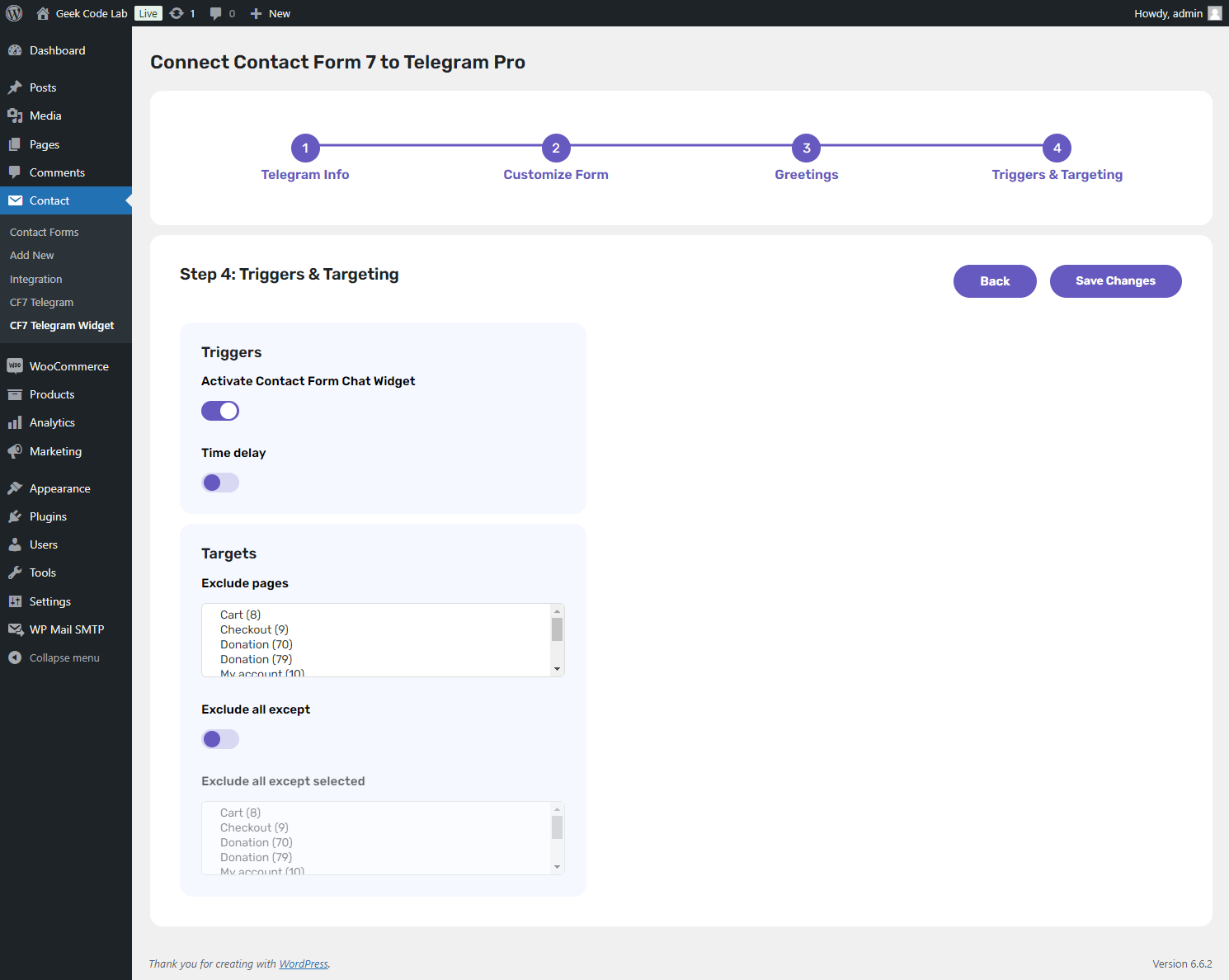Select Cart (8) in Exclude pages
This screenshot has height=980, width=1229.
pyautogui.click(x=240, y=615)
